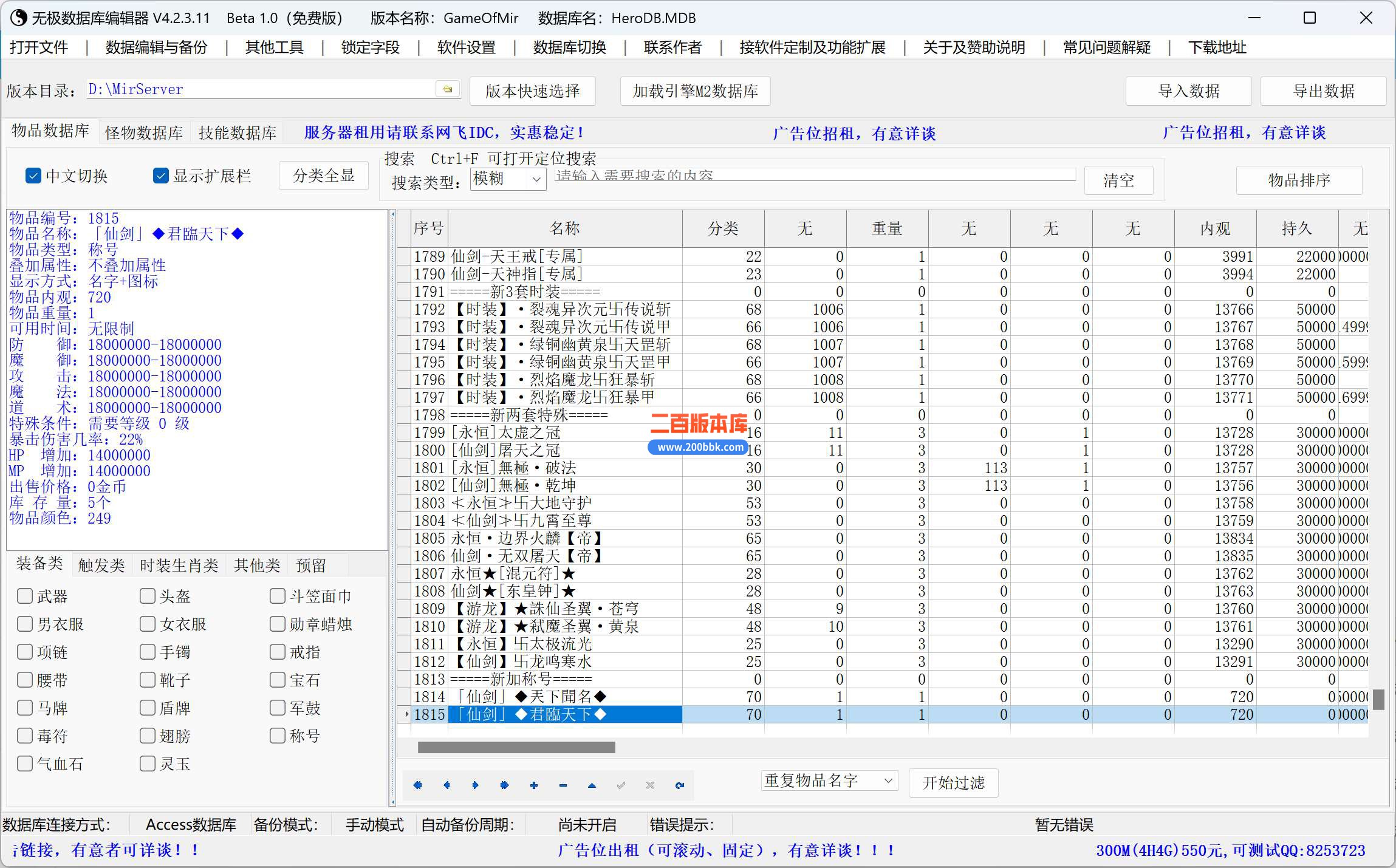Switch to the 技能数据库 tab
Screen dimensions: 1396x868
[x=238, y=133]
